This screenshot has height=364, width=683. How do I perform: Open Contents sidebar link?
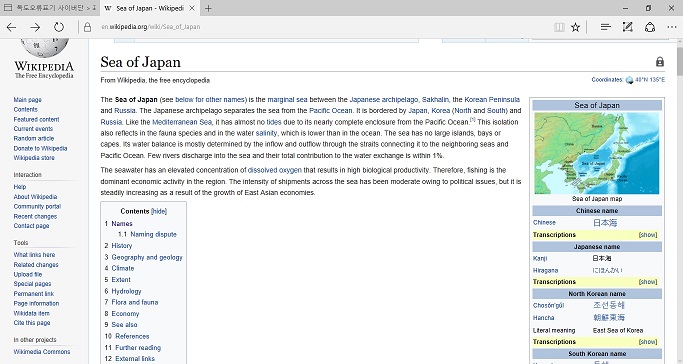pos(25,109)
